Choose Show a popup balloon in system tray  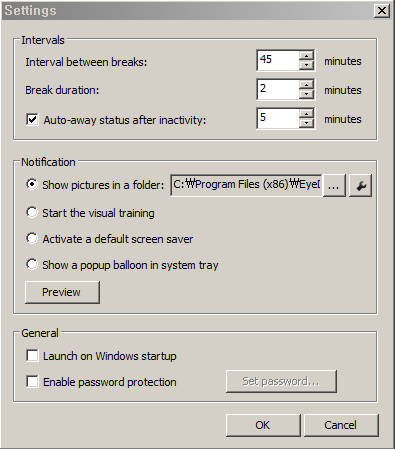(x=32, y=264)
